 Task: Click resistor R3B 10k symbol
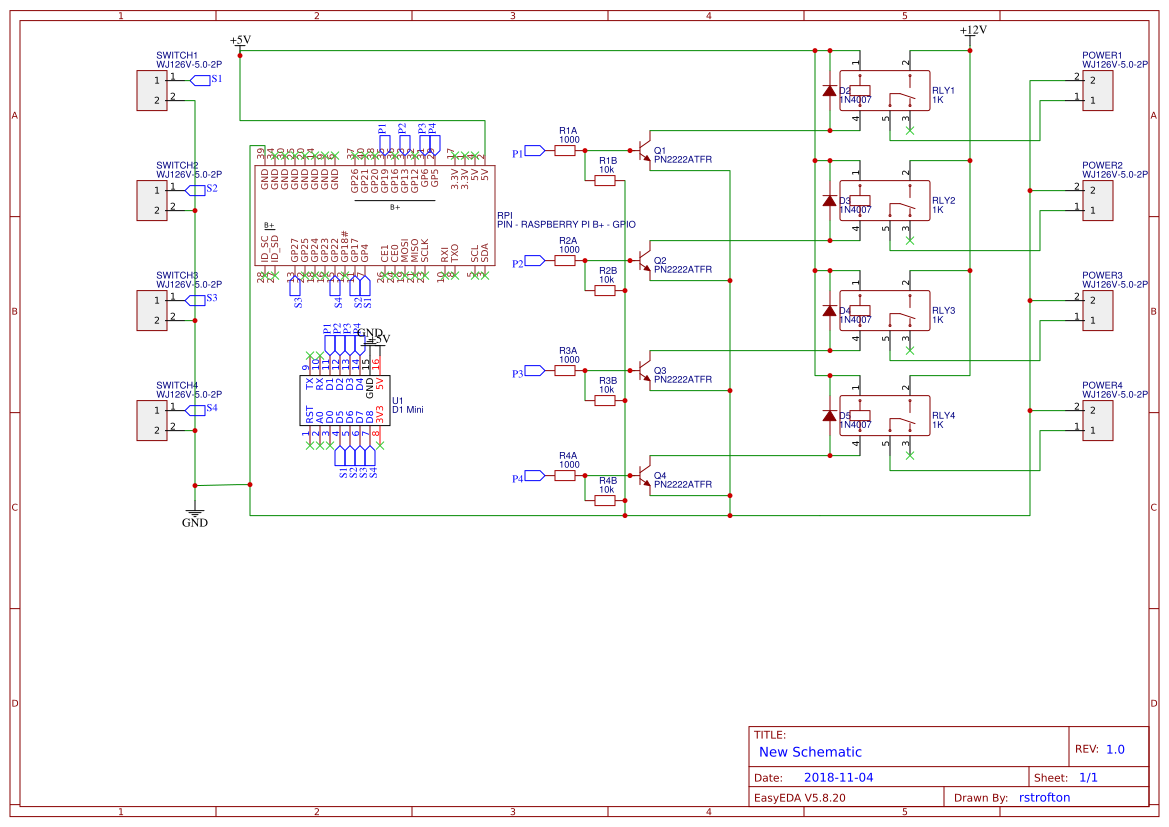tap(605, 400)
